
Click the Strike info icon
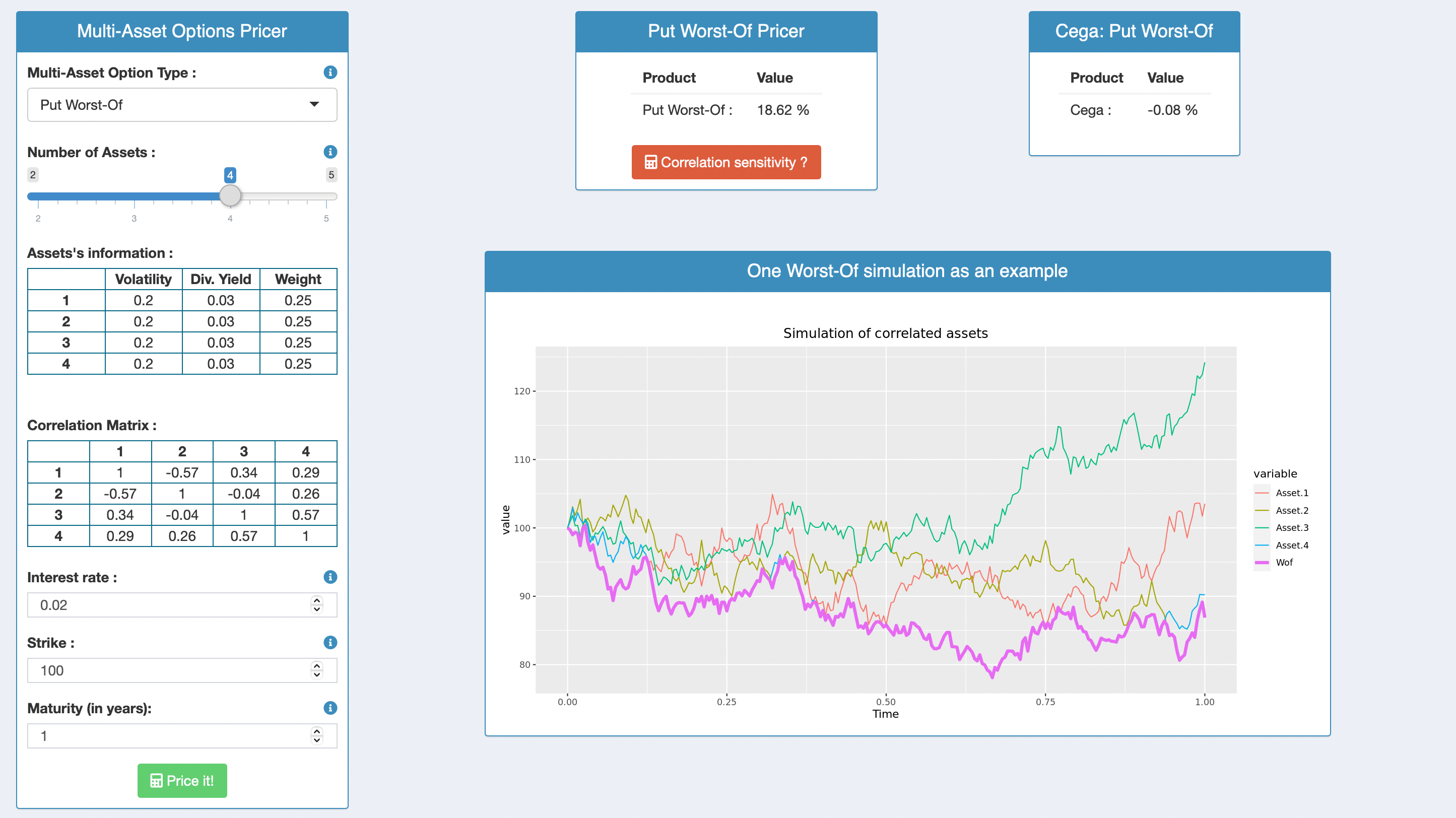330,642
